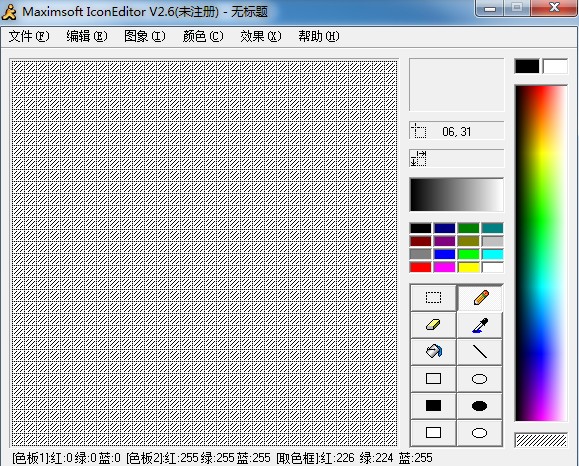Activate the Paint Bucket fill tool

point(433,352)
